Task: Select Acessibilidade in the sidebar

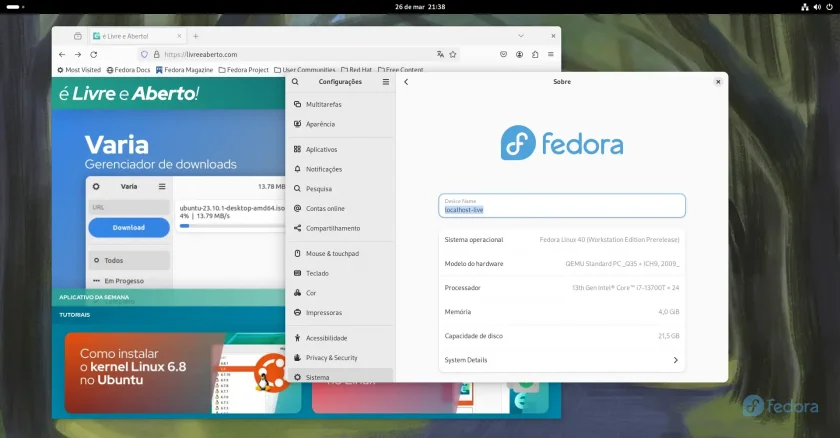Action: pos(341,338)
